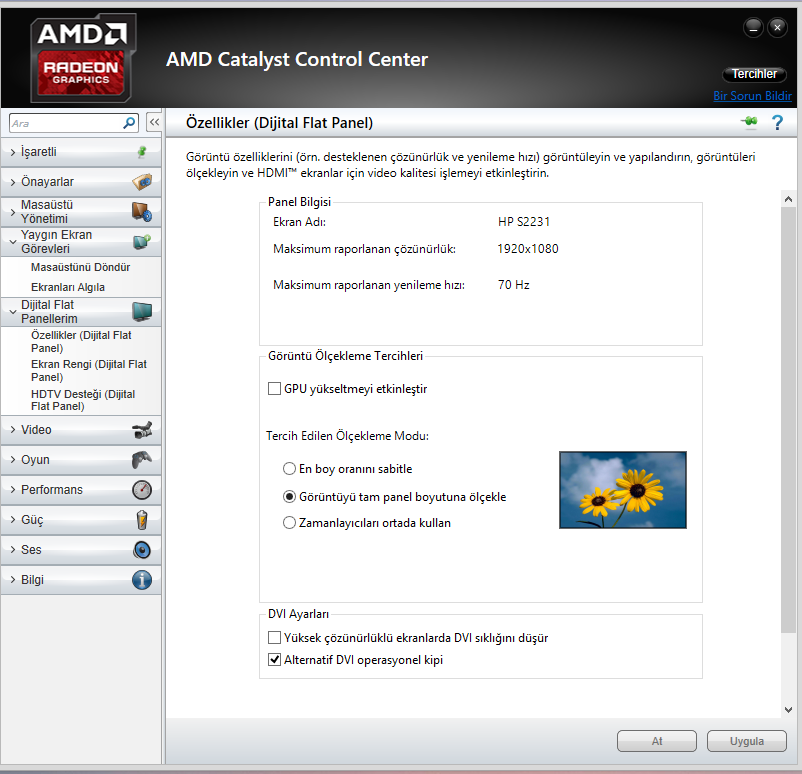This screenshot has width=802, height=774.
Task: Click the Güç battery icon
Action: point(142,520)
